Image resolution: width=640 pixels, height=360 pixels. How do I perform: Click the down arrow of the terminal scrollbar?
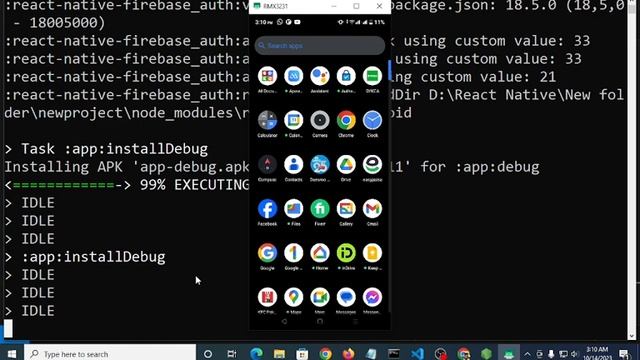point(632,336)
